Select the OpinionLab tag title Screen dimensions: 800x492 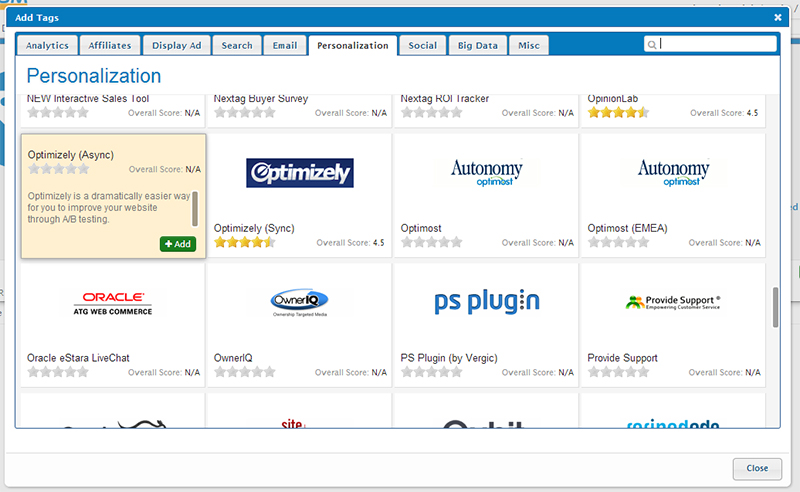[x=612, y=99]
